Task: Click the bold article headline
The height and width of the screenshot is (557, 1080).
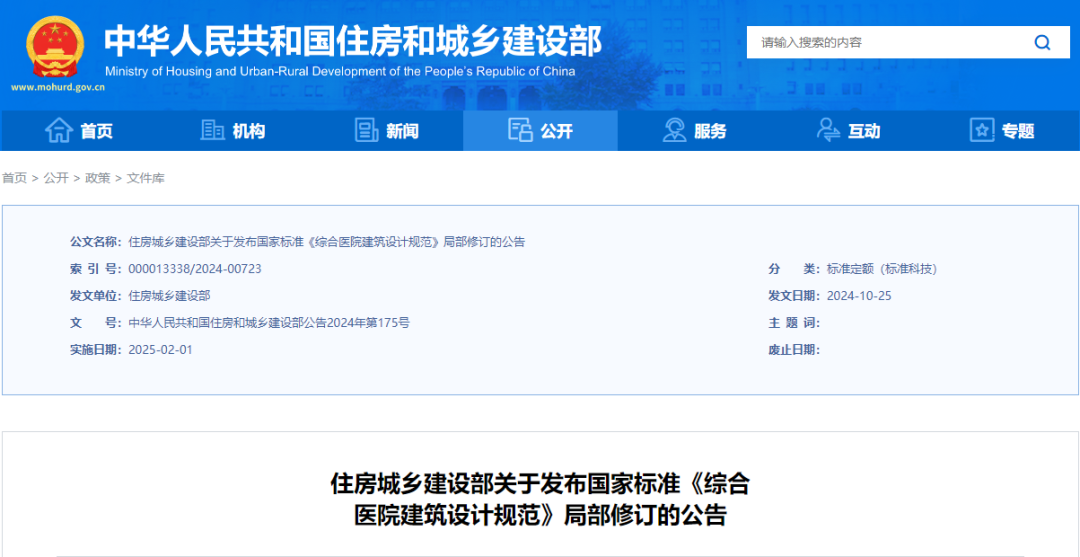Action: pos(540,499)
